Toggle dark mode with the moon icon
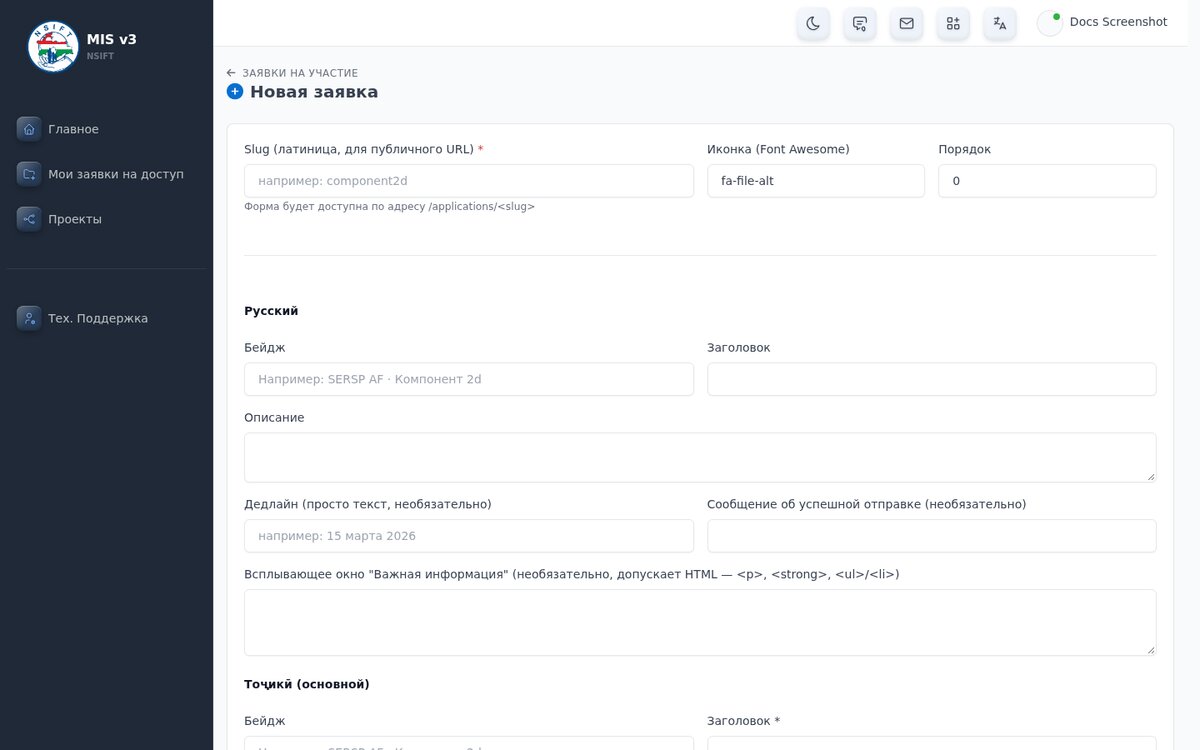The width and height of the screenshot is (1200, 750). click(813, 23)
